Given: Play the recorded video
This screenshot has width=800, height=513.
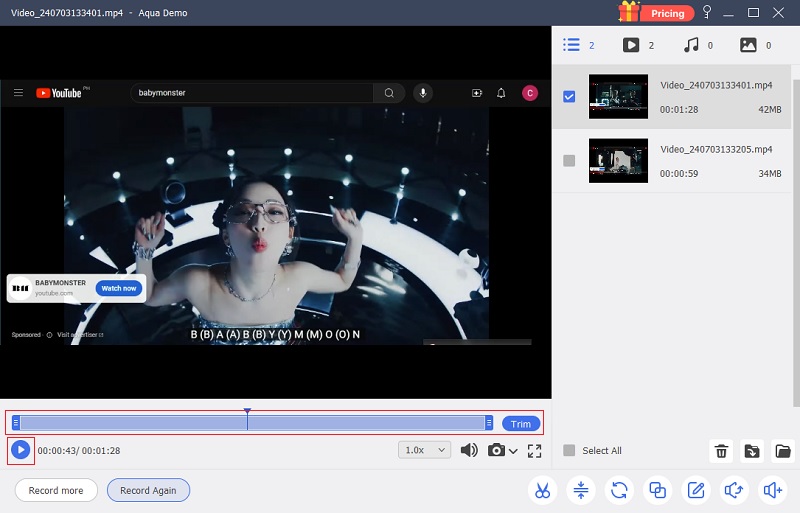Looking at the screenshot, I should pyautogui.click(x=20, y=450).
